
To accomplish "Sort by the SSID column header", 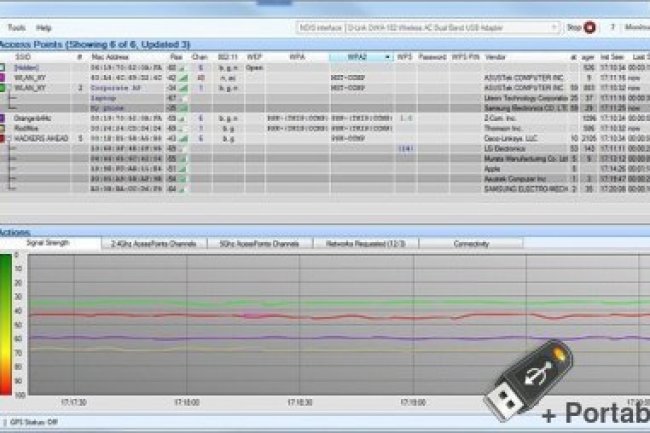I will 23,57.
